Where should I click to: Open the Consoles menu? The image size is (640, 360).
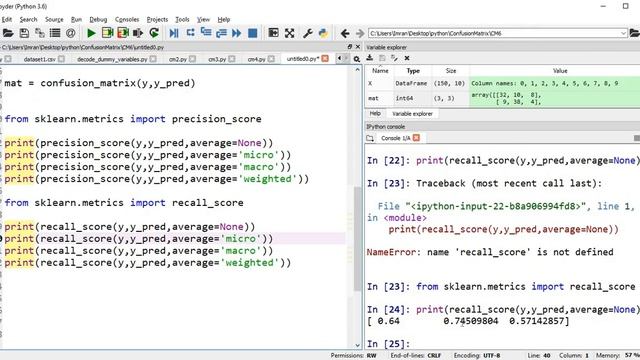click(127, 19)
